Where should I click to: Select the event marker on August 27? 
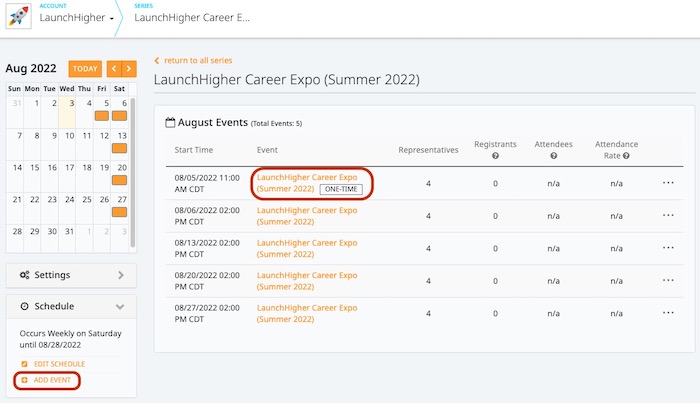point(119,212)
